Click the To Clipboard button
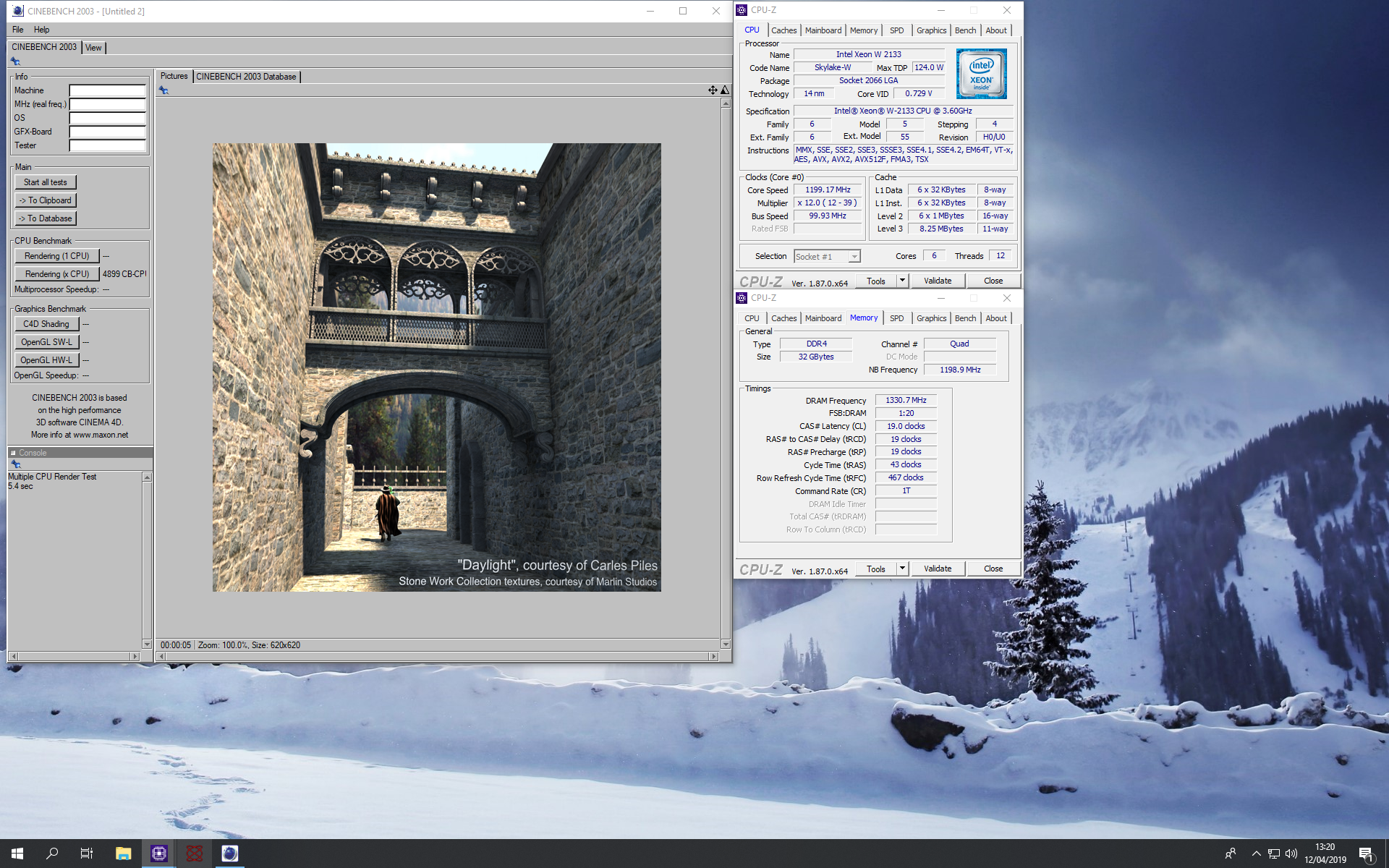 [46, 200]
